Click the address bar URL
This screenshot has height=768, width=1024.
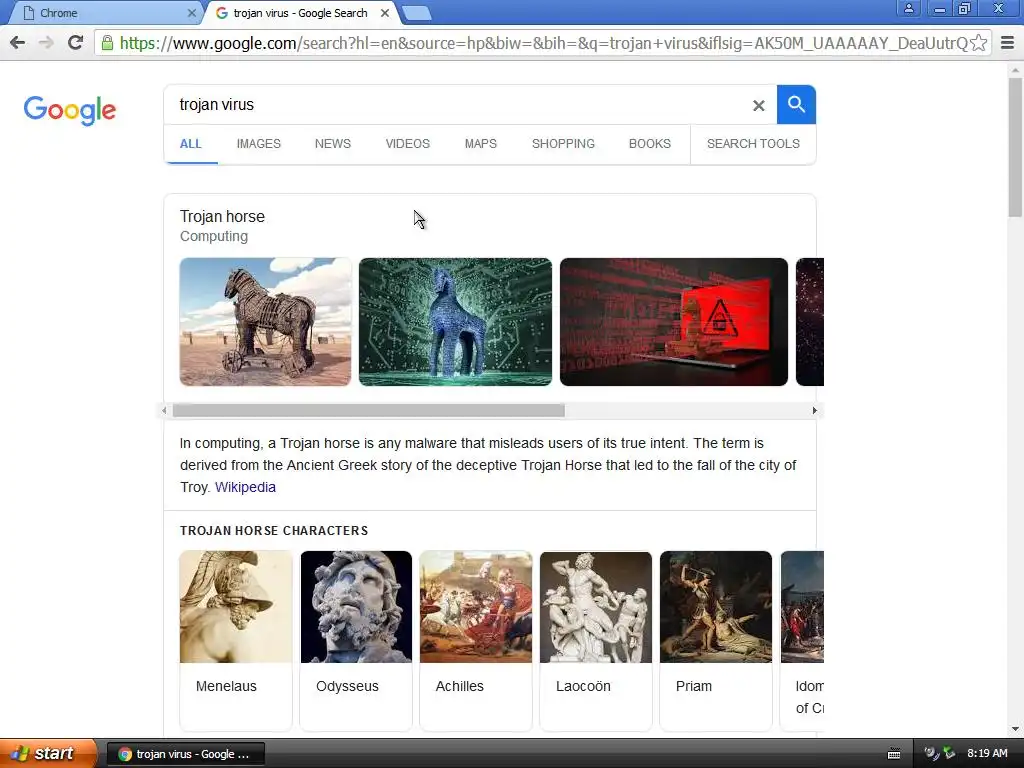pyautogui.click(x=543, y=43)
